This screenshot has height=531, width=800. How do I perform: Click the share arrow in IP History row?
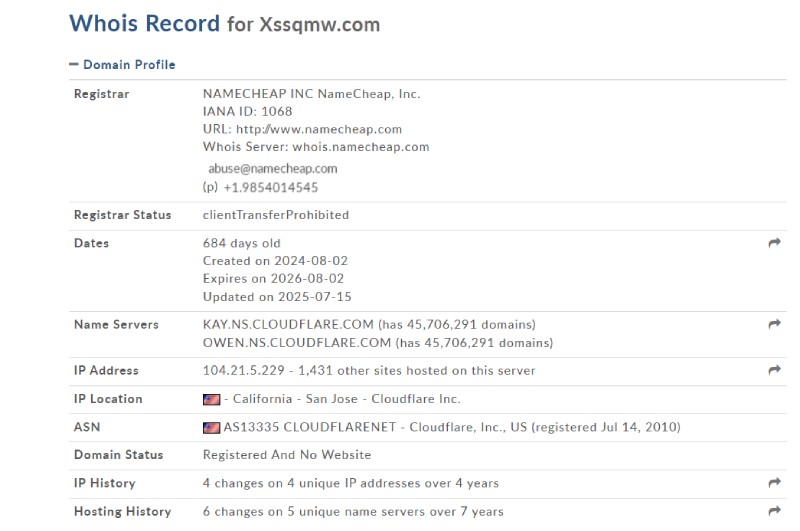point(774,483)
